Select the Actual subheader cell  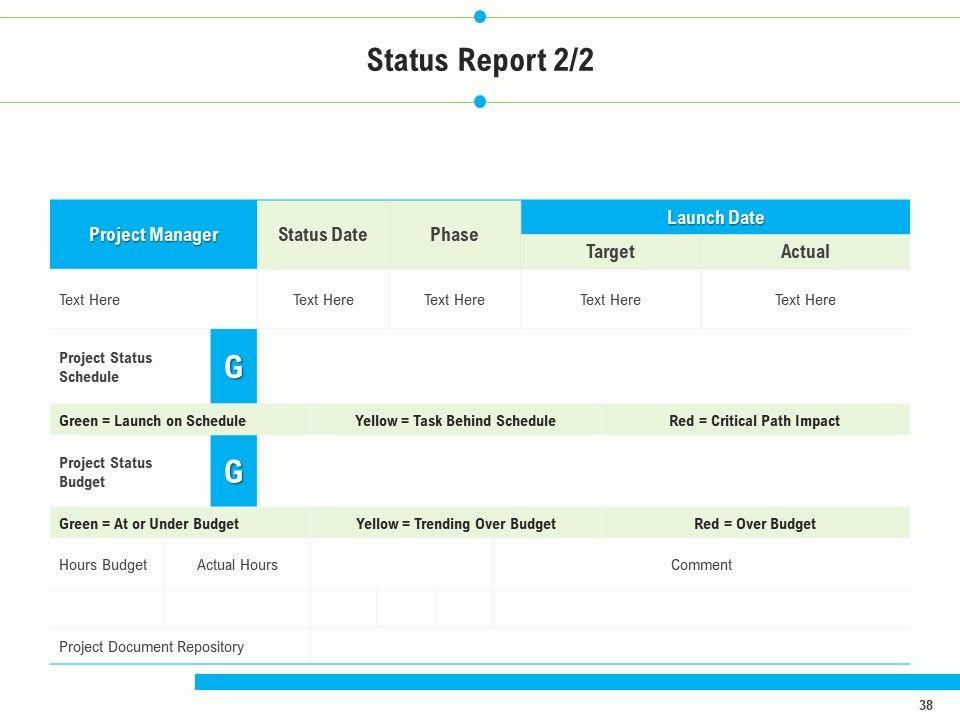coord(805,252)
